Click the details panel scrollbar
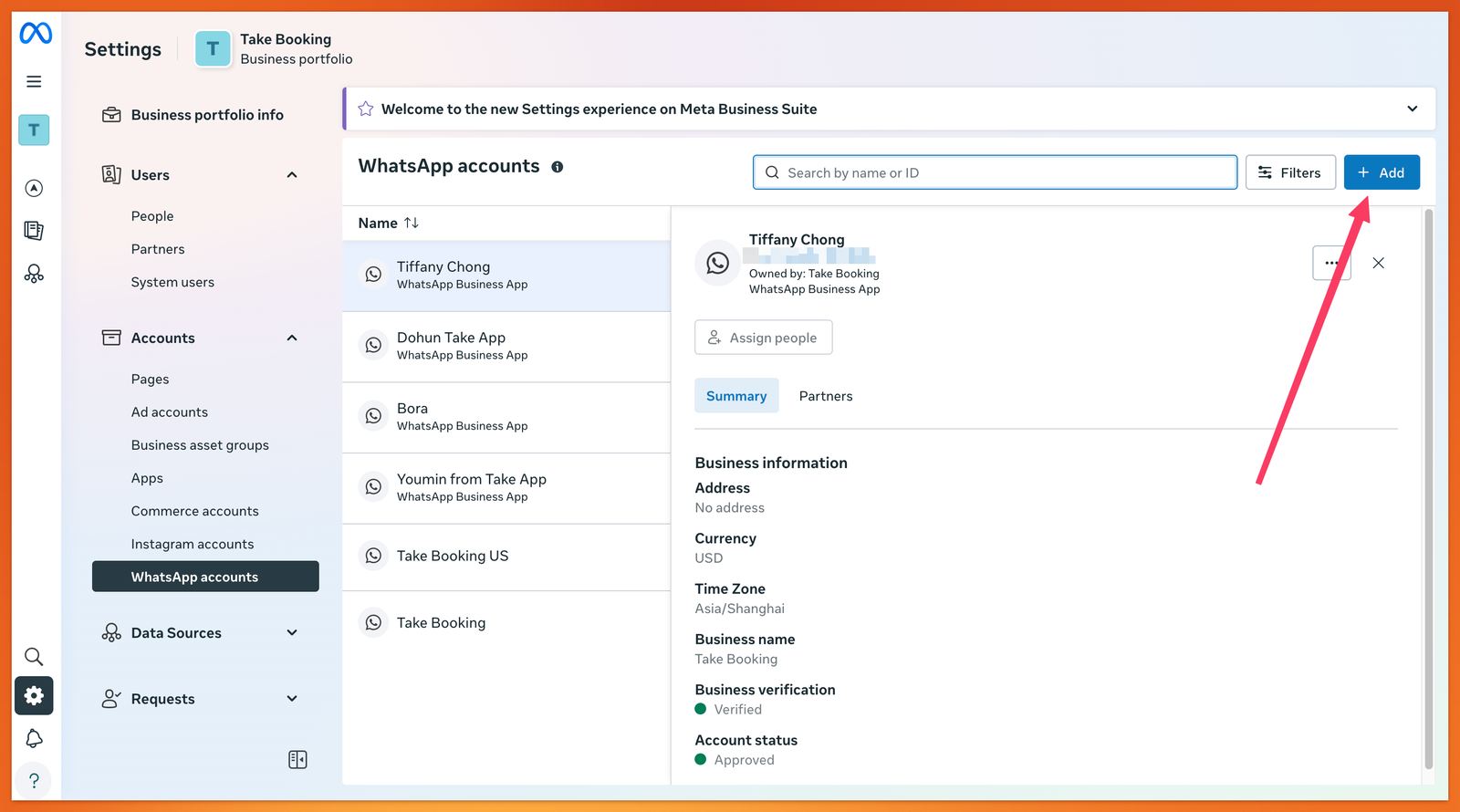Viewport: 1460px width, 812px height. coord(1429,489)
